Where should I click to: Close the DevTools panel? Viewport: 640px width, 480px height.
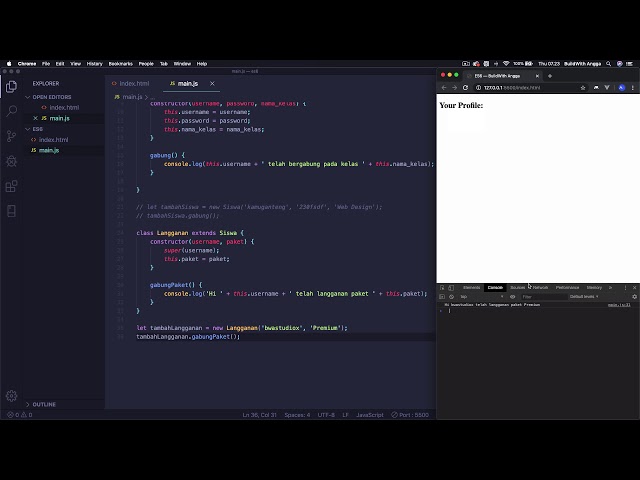634,288
